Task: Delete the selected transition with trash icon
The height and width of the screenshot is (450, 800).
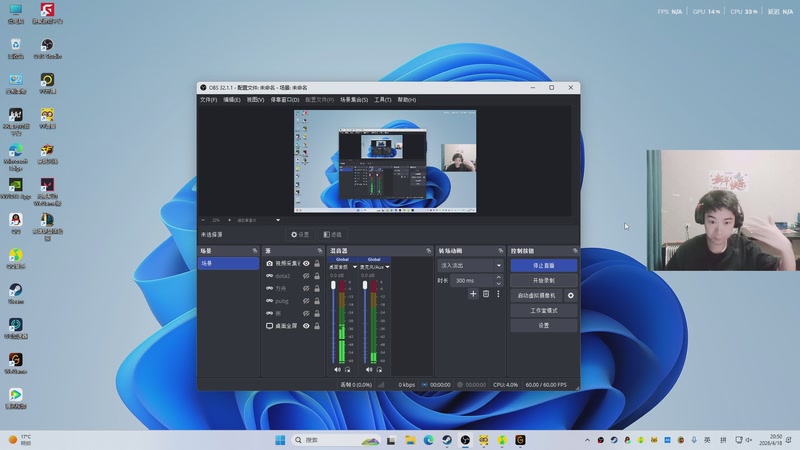Action: [x=486, y=294]
